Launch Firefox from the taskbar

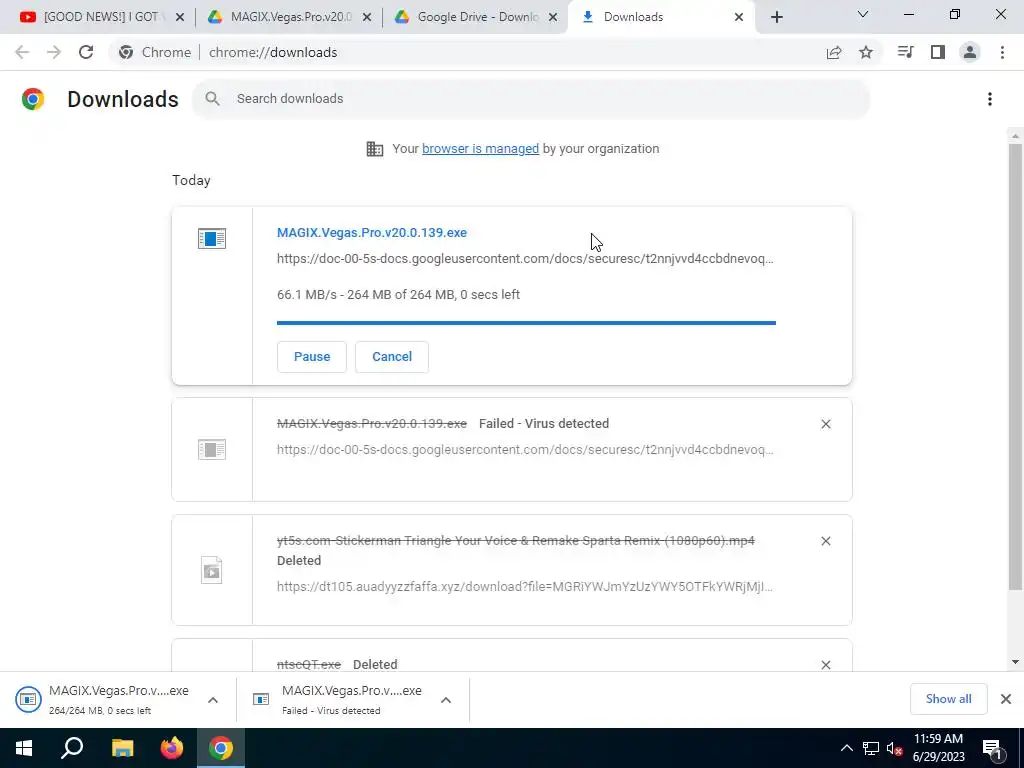pyautogui.click(x=172, y=748)
